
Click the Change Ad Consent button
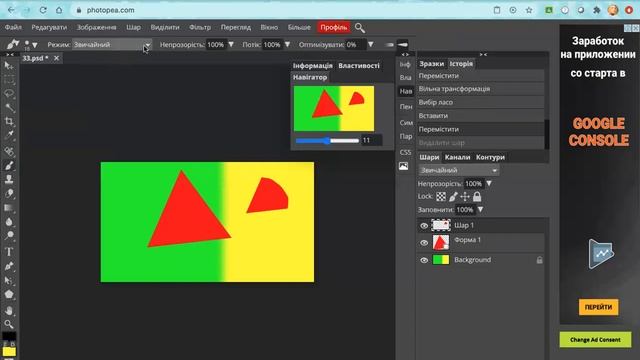(x=595, y=340)
